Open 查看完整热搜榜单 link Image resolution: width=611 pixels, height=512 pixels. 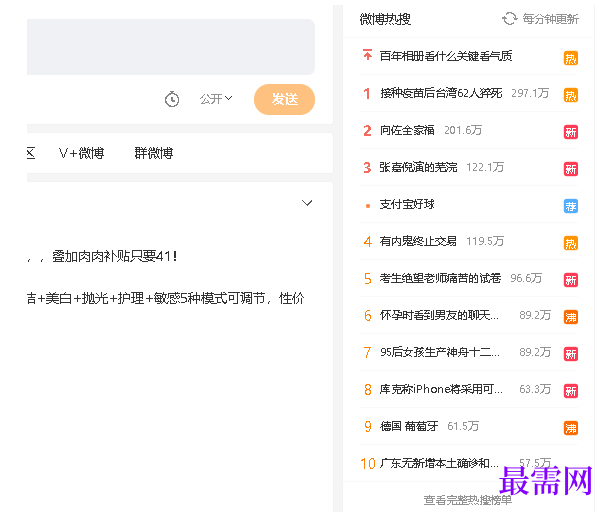coord(468,500)
